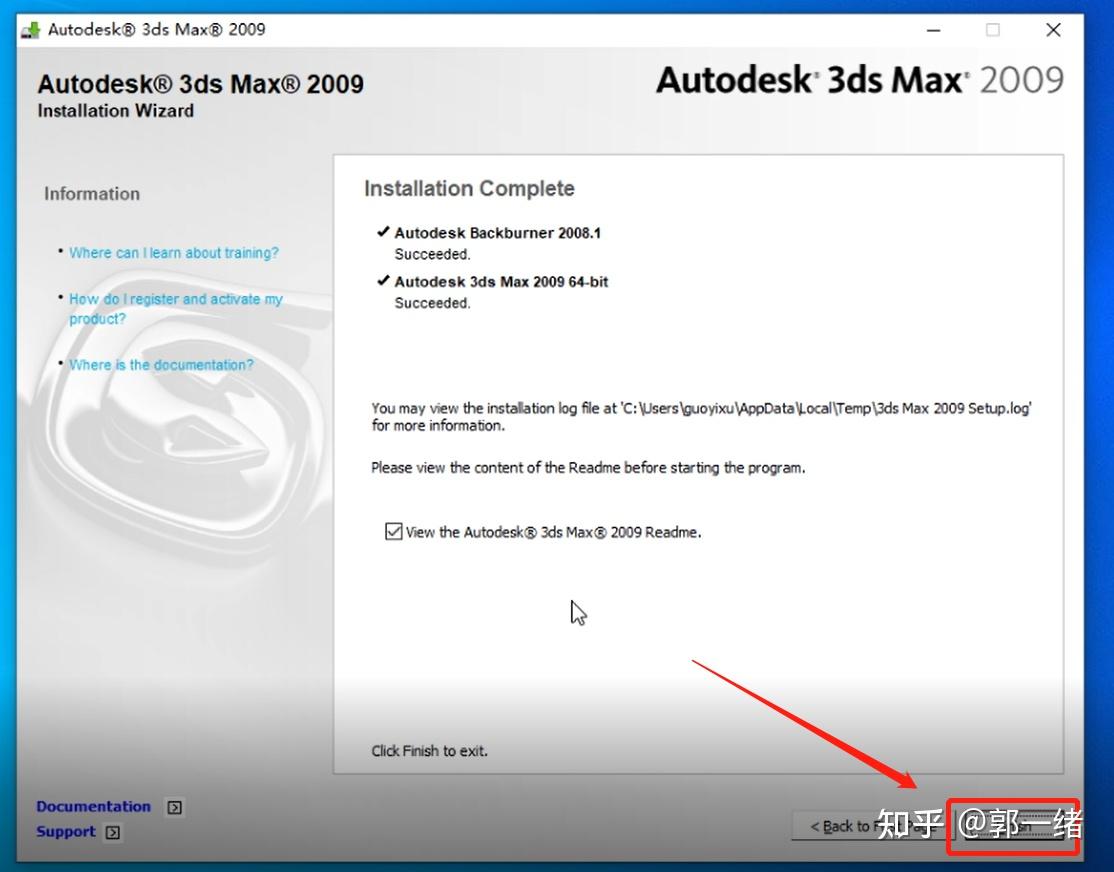Click the 'Information' sidebar heading
This screenshot has height=872, width=1114.
[92, 194]
